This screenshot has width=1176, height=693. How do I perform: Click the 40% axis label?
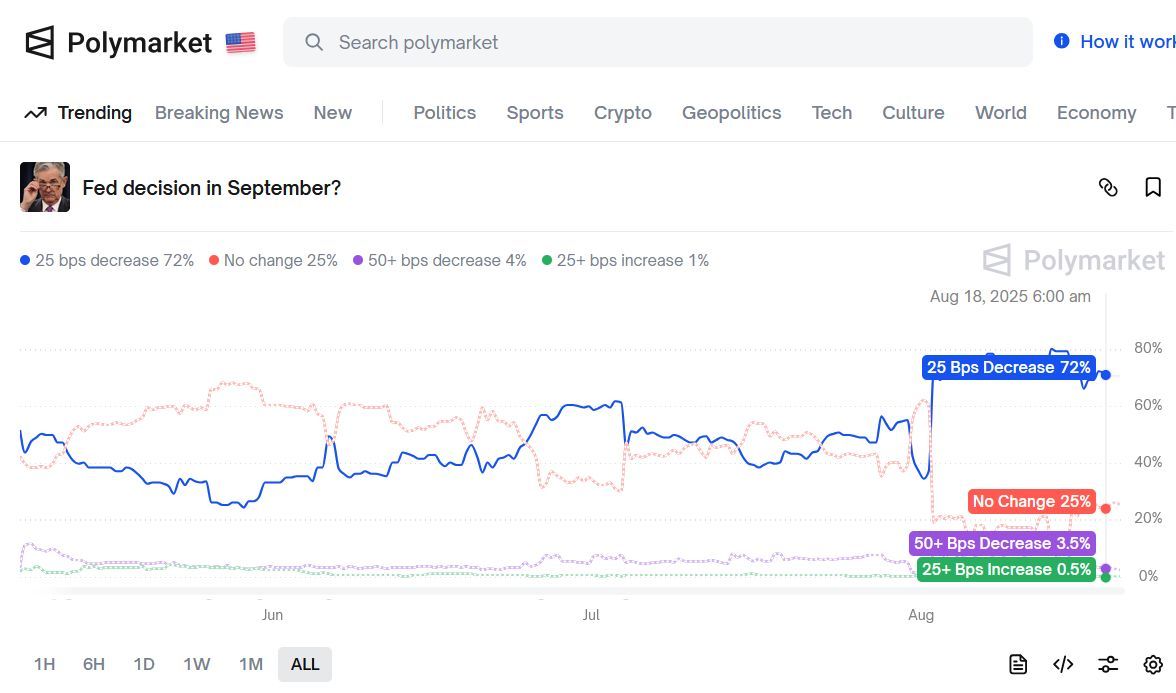pyautogui.click(x=1148, y=462)
